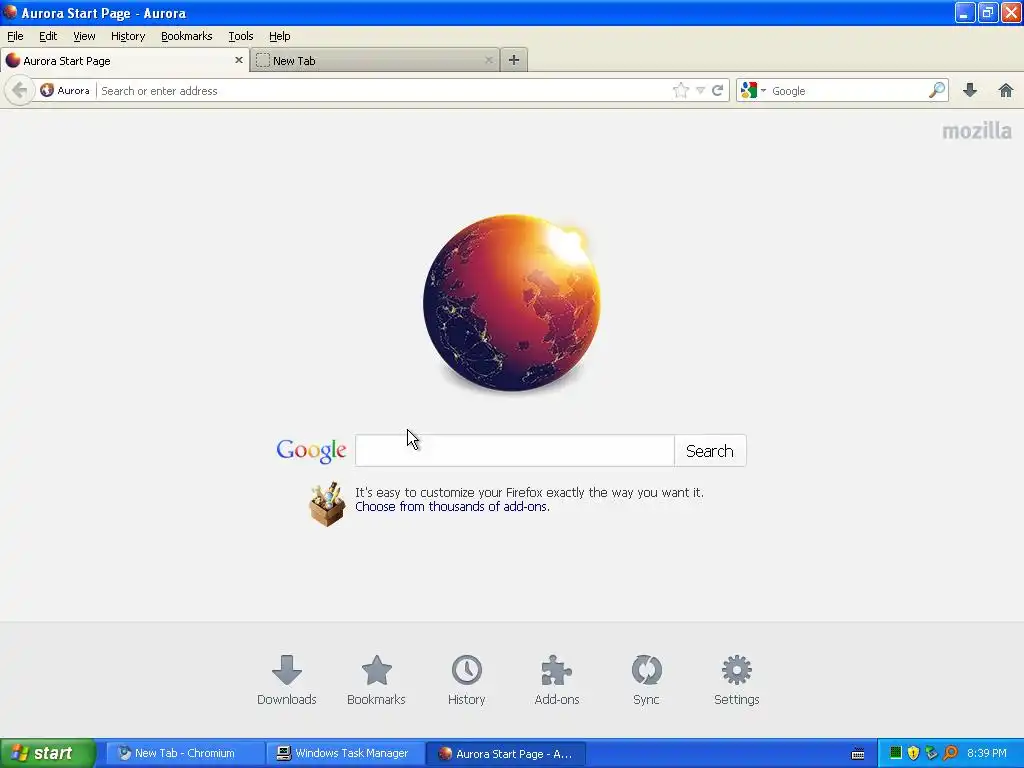Click the 8:39 PM taskbar clock

tap(987, 753)
